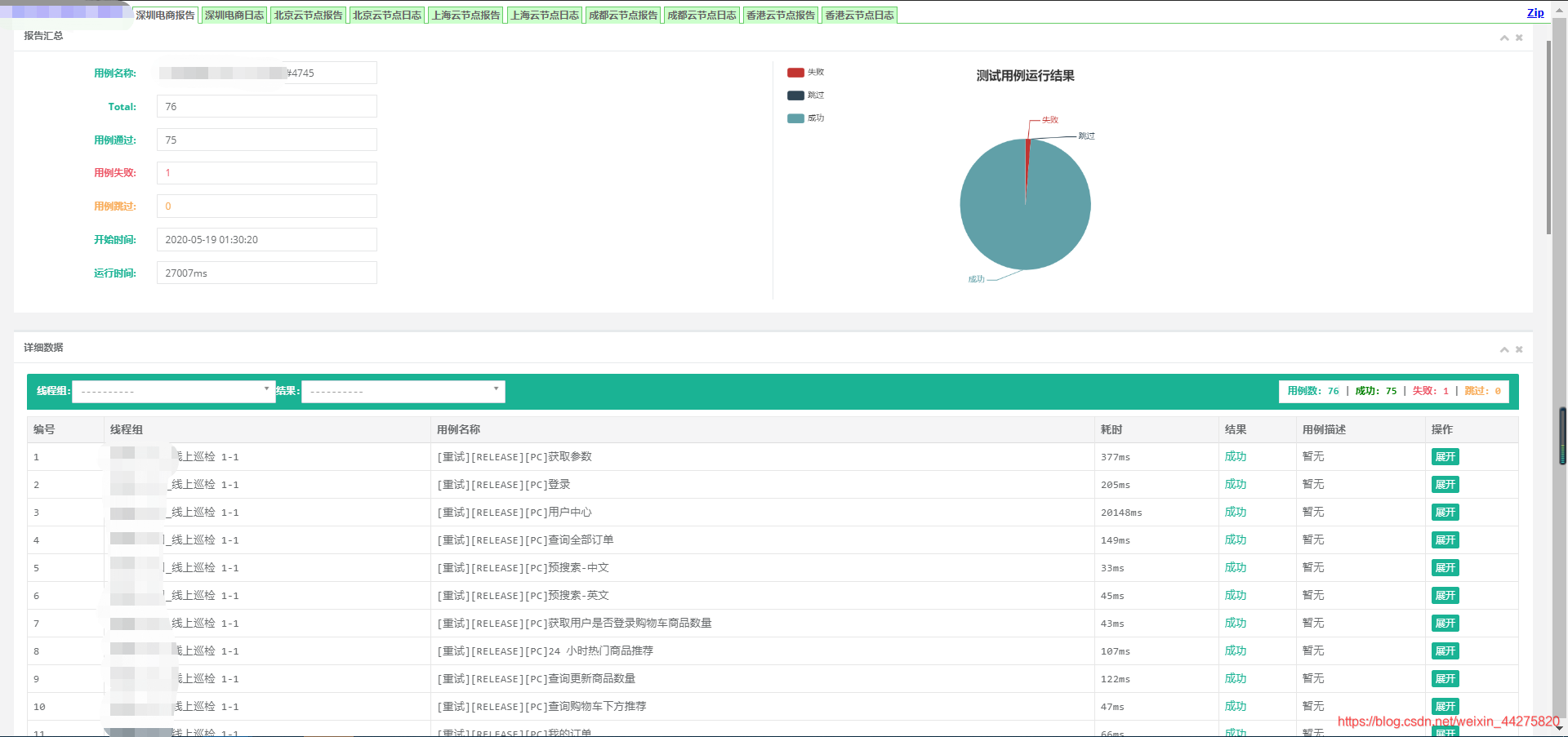Toggle the 成功 legend swatch
The width and height of the screenshot is (1568, 737).
click(x=795, y=118)
